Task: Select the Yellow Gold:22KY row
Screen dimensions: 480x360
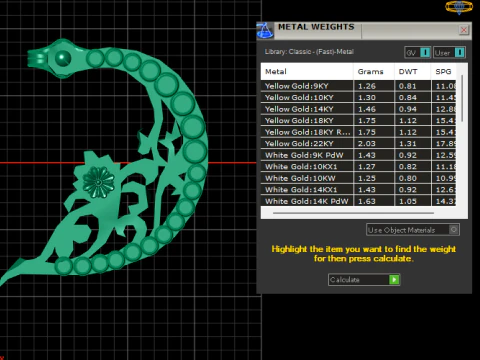Action: 358,144
